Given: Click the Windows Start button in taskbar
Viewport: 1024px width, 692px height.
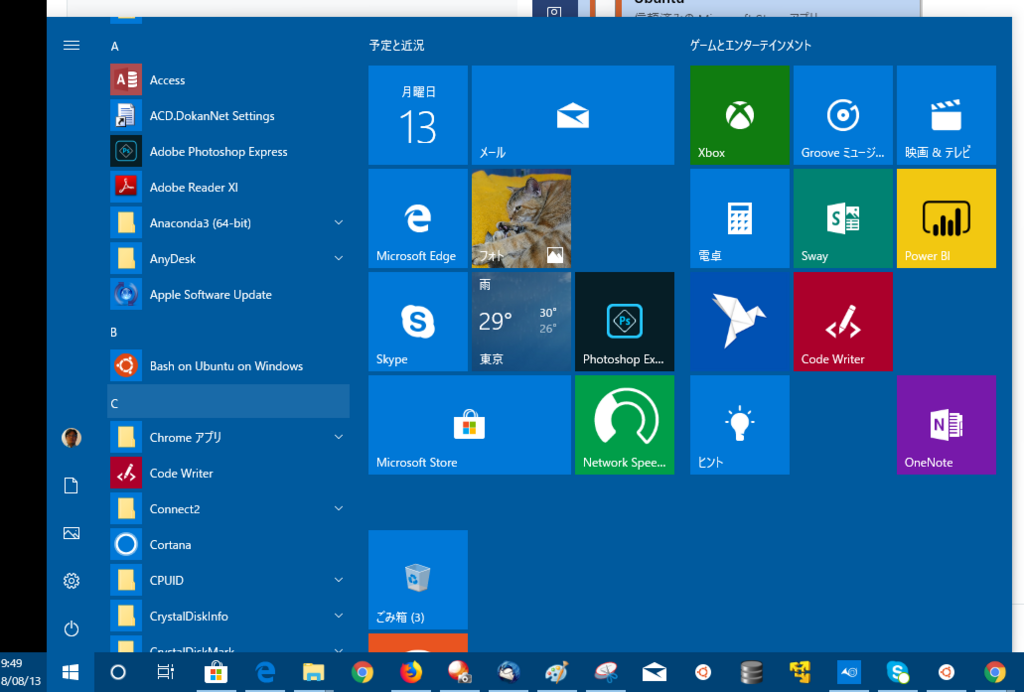Looking at the screenshot, I should (x=71, y=672).
